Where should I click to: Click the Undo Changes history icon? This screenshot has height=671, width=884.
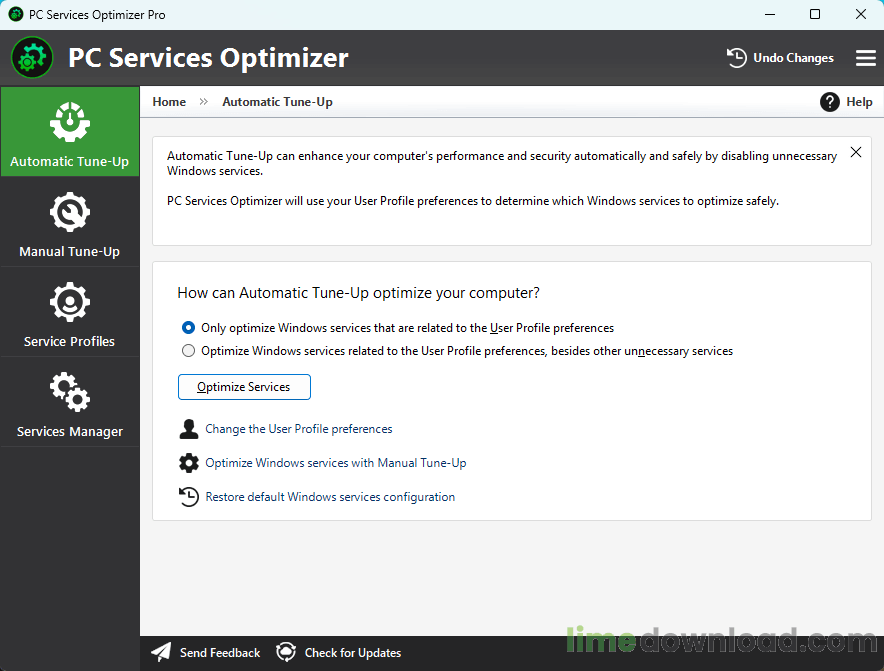[x=737, y=58]
